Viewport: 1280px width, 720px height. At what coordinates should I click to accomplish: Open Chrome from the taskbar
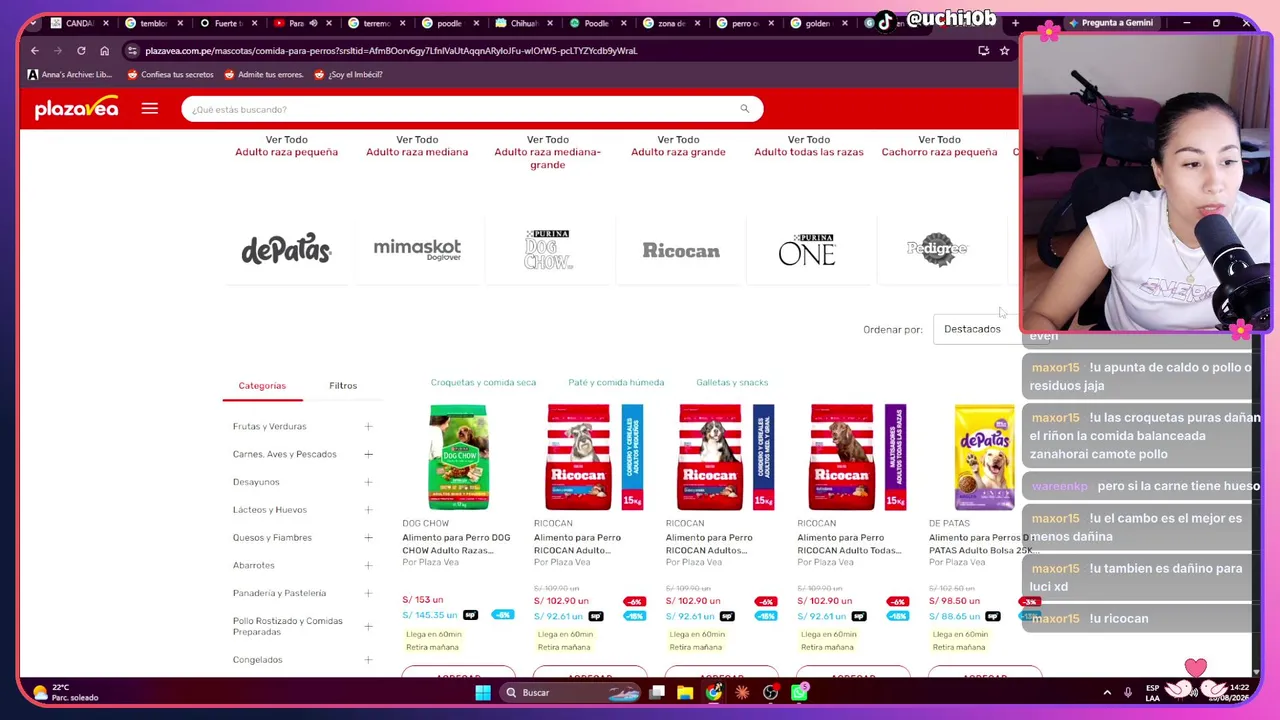click(x=713, y=692)
